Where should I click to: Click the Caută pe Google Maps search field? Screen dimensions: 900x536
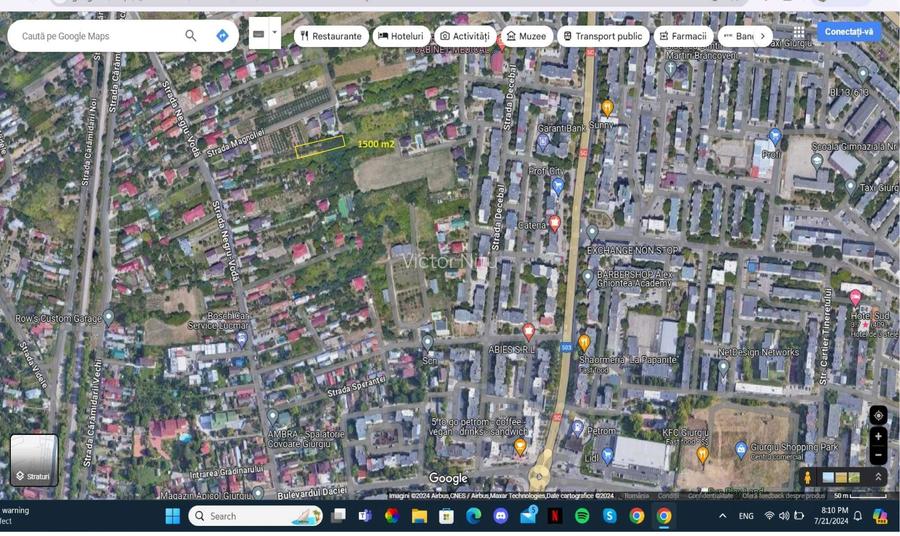pos(95,36)
